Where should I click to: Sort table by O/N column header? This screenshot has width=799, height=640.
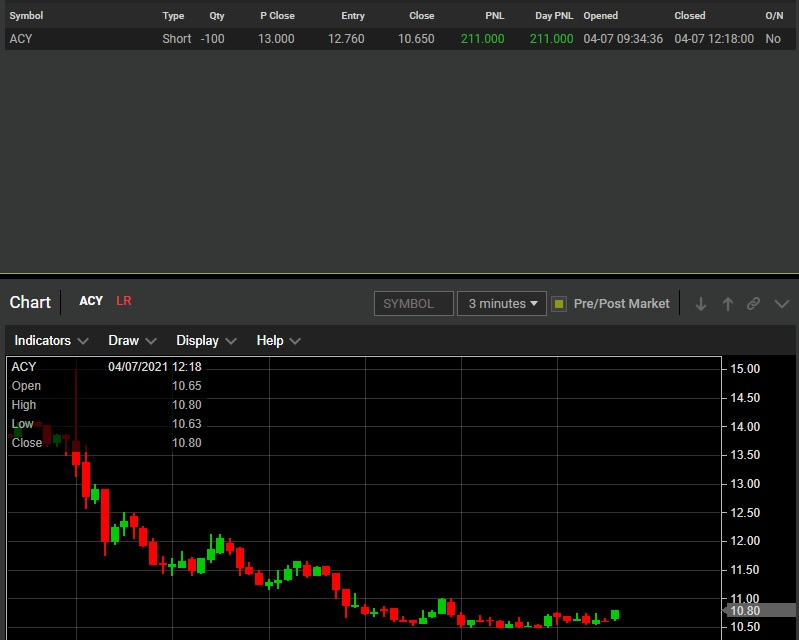pyautogui.click(x=774, y=15)
